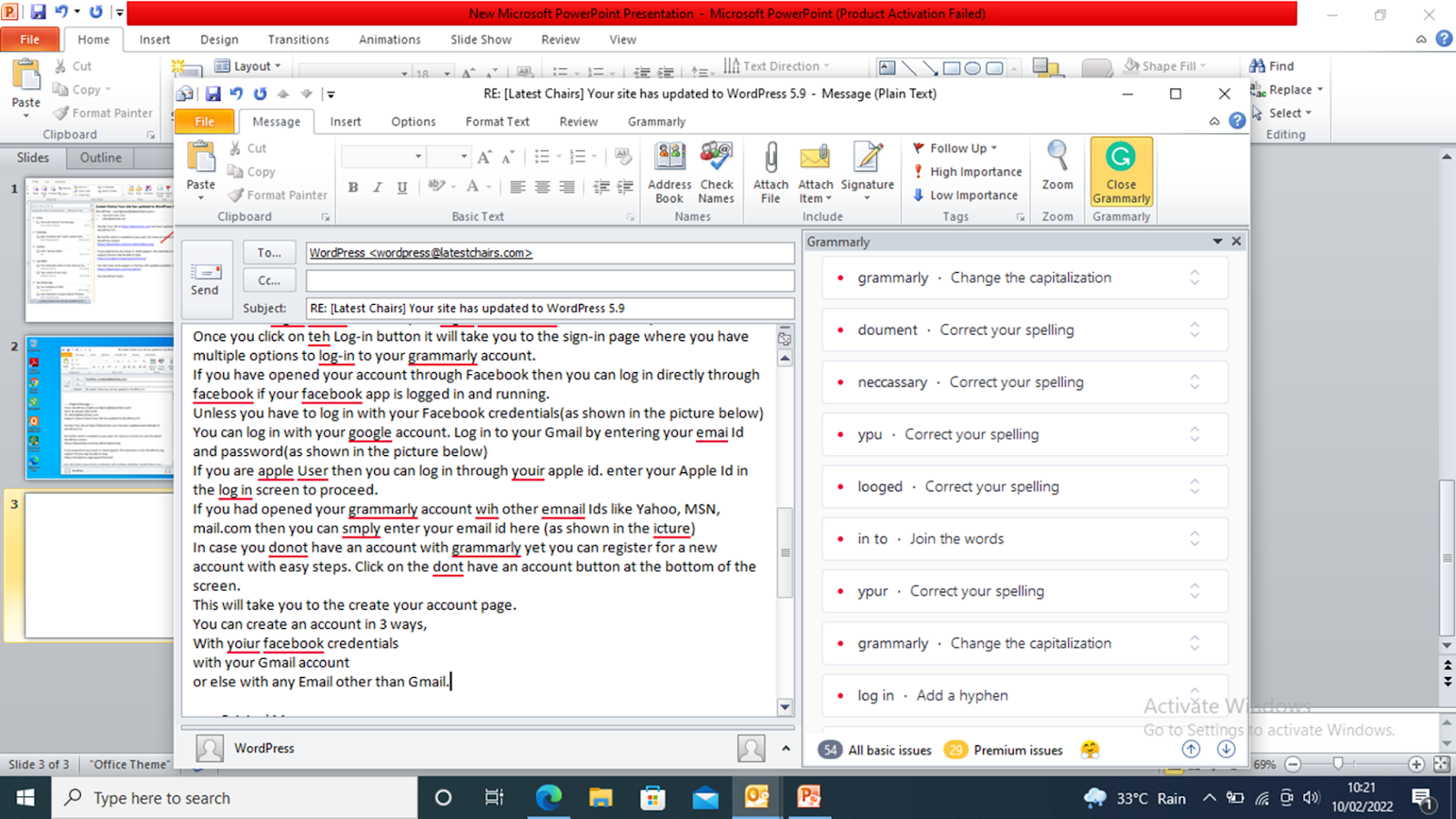Click the Windows taskbar search box
The height and width of the screenshot is (819, 1456).
pos(234,798)
